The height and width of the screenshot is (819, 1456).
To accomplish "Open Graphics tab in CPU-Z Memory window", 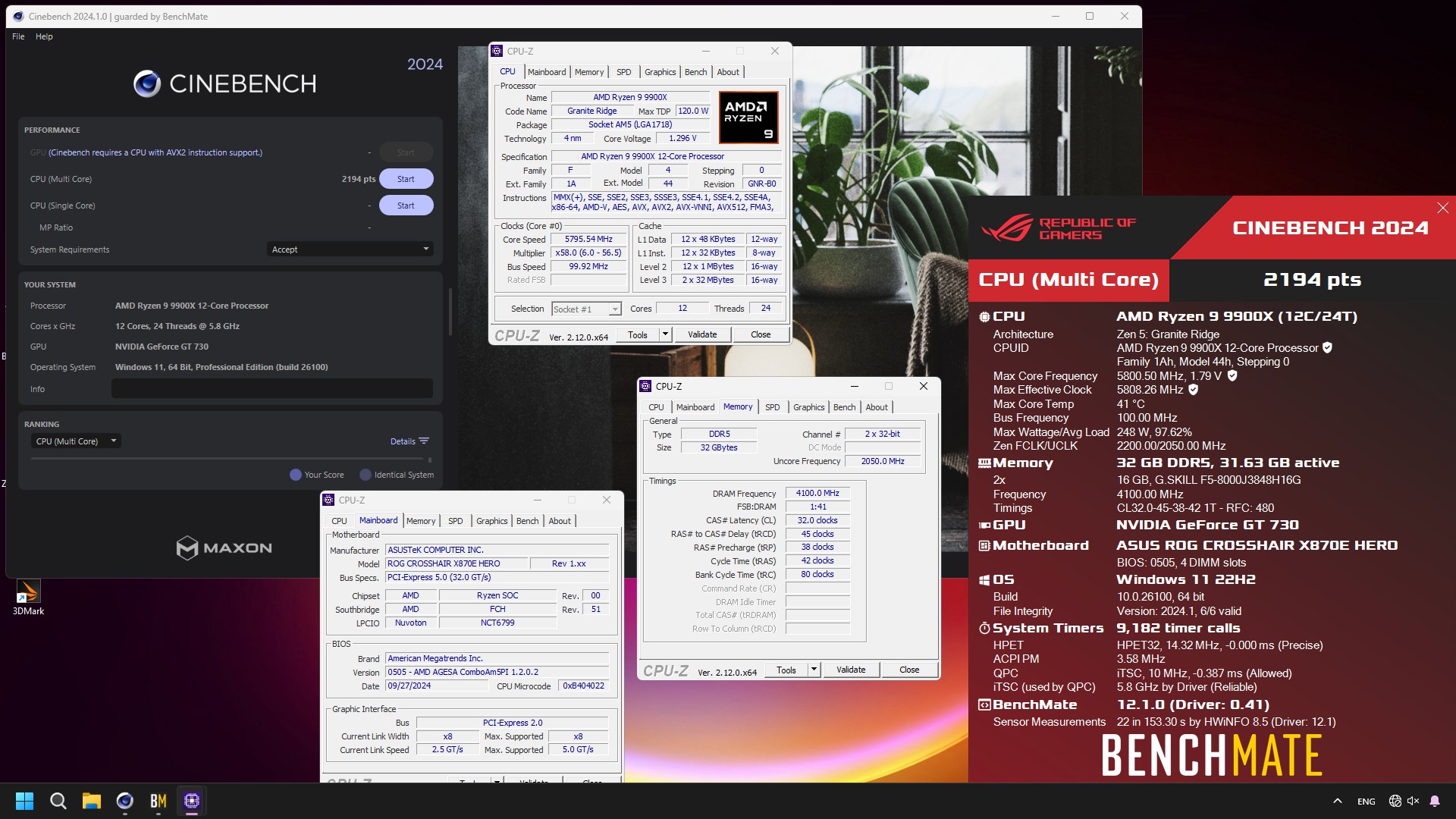I will (808, 407).
